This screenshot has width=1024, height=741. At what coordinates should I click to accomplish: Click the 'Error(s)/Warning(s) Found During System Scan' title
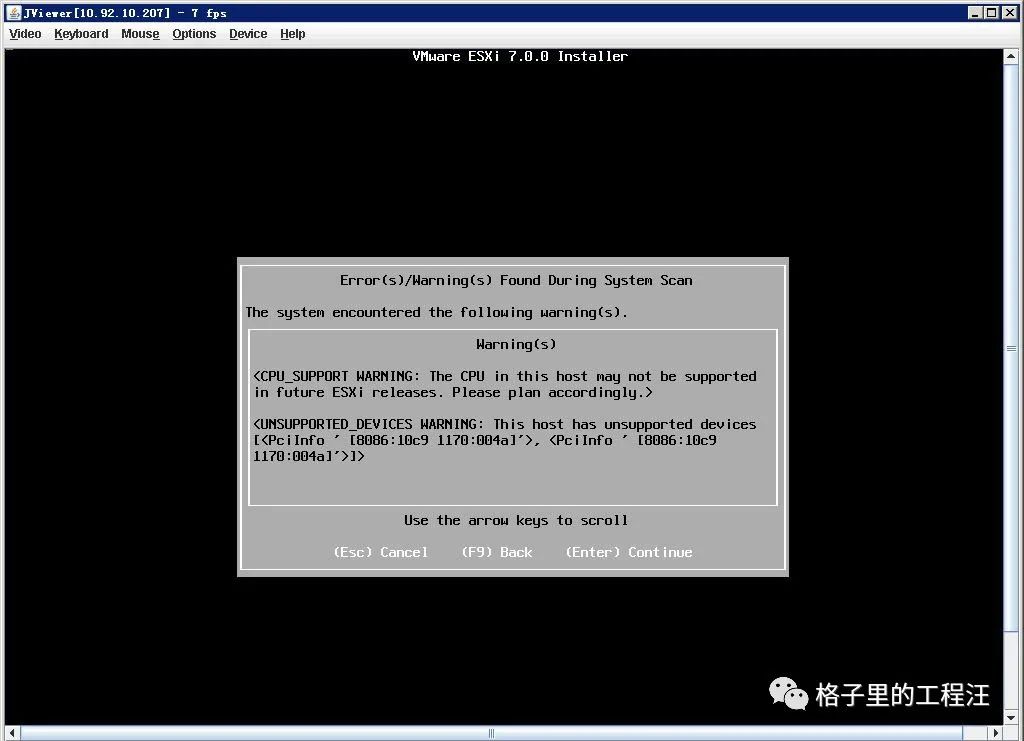click(516, 280)
